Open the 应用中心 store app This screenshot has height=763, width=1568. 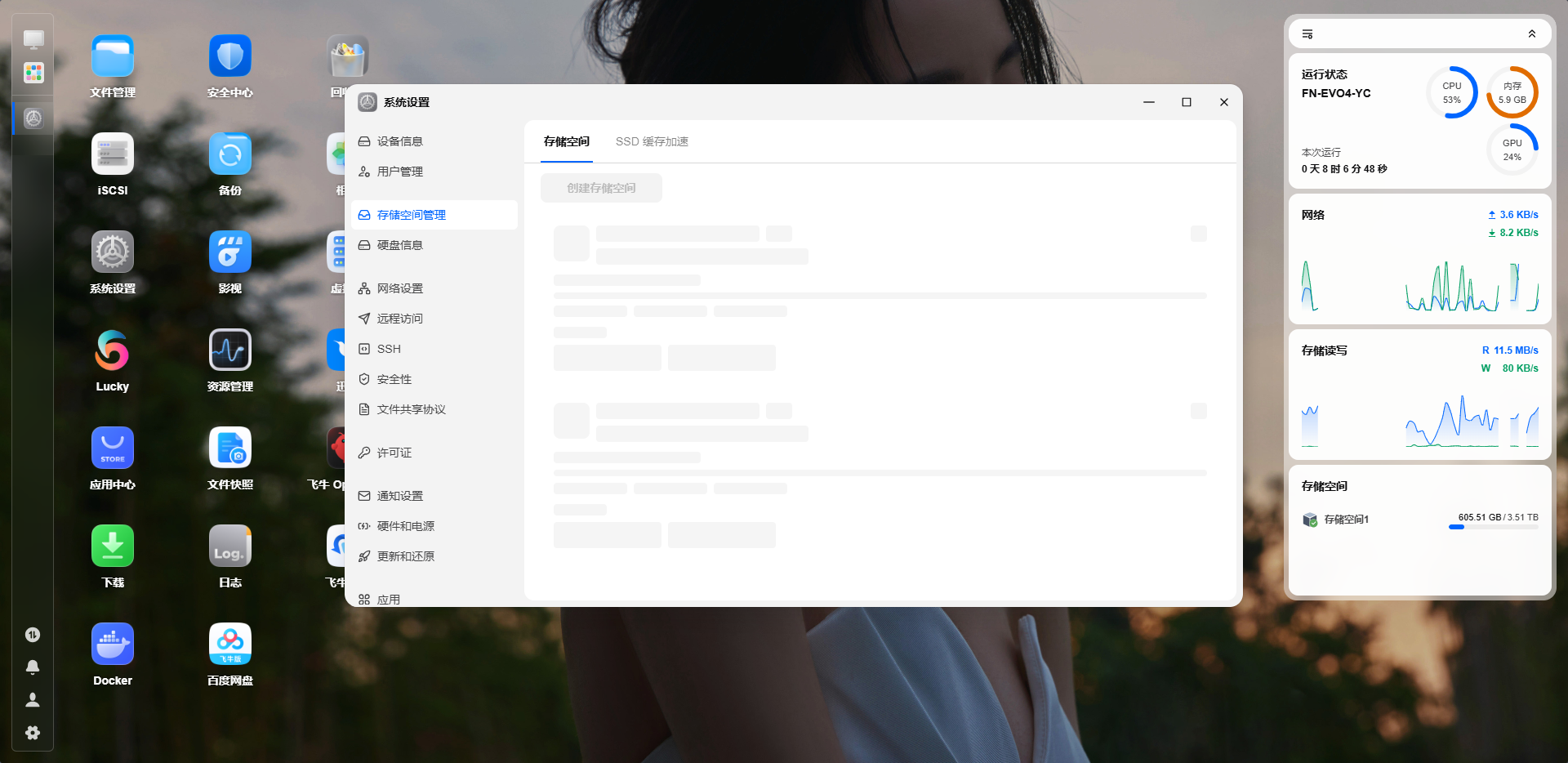(113, 448)
